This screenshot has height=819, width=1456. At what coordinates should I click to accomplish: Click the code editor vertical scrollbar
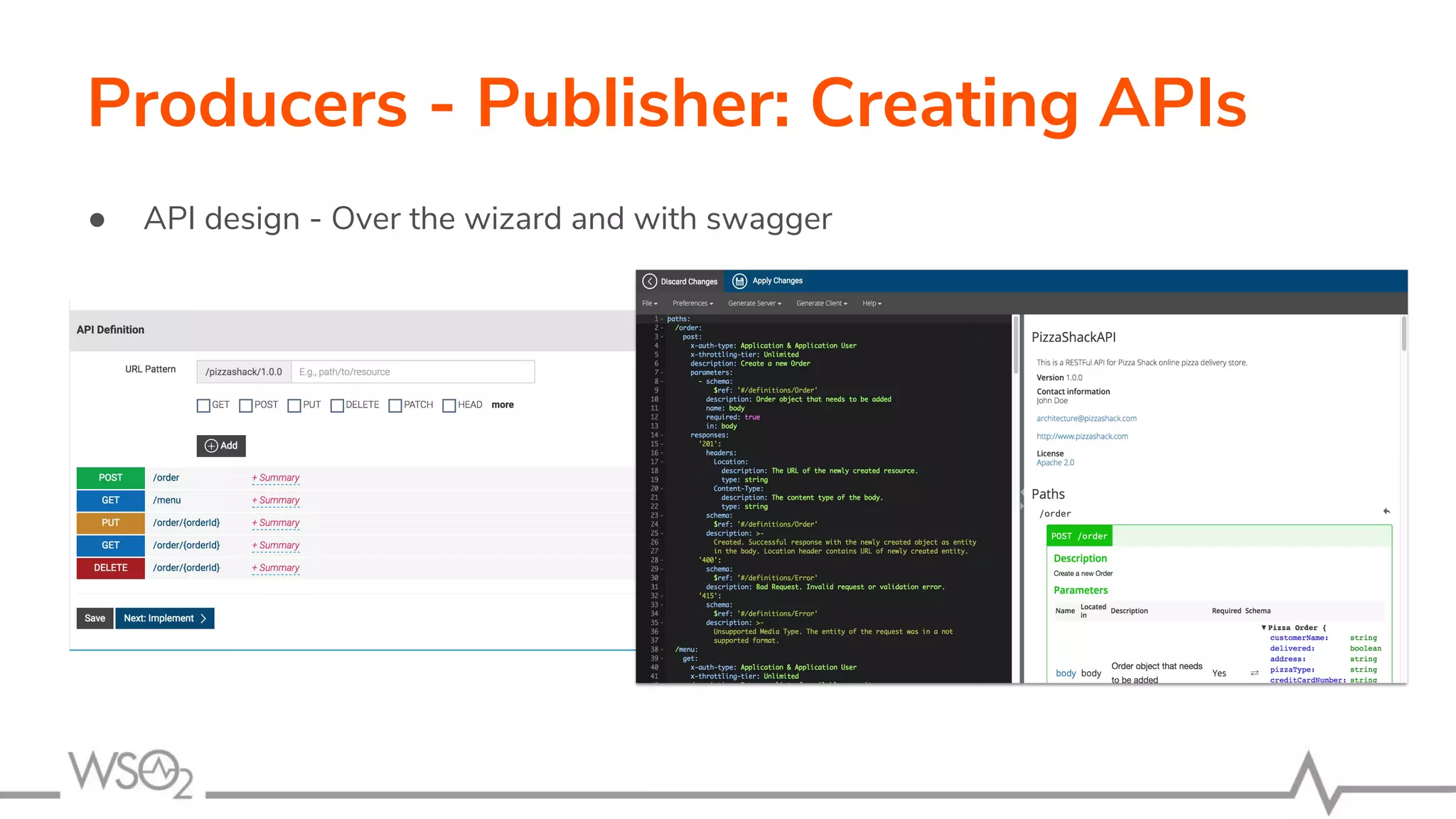point(1015,346)
